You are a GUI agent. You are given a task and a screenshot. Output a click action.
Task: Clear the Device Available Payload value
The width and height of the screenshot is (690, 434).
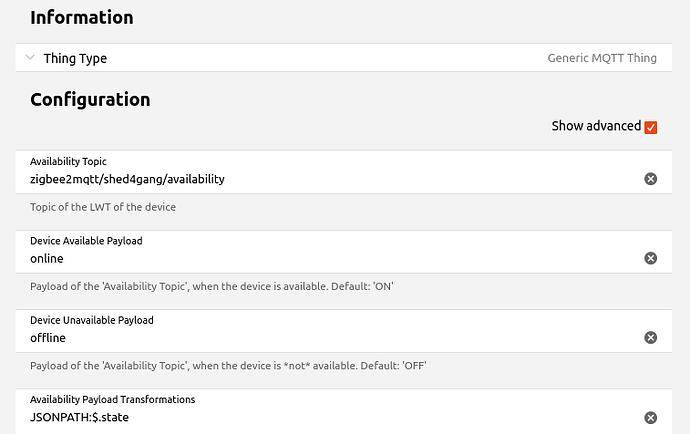click(650, 258)
